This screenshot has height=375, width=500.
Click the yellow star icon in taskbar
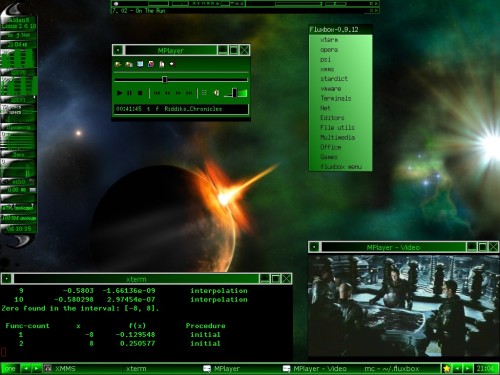446,368
